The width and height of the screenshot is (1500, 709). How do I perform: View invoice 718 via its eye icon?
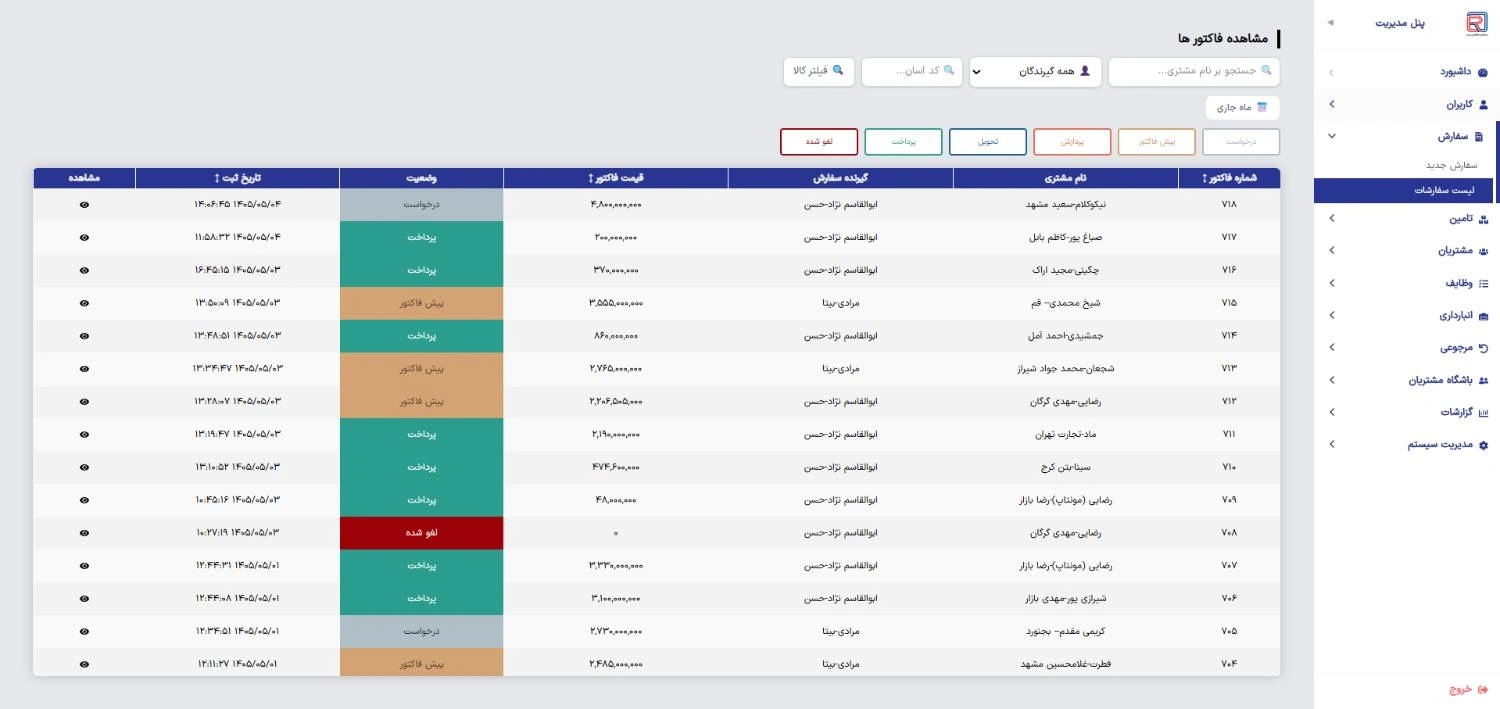click(84, 204)
